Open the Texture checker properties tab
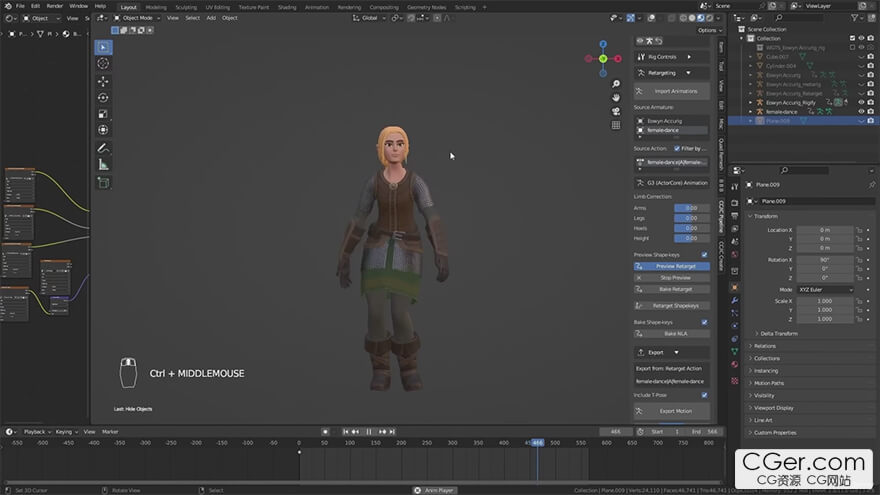The image size is (880, 495). (x=735, y=381)
